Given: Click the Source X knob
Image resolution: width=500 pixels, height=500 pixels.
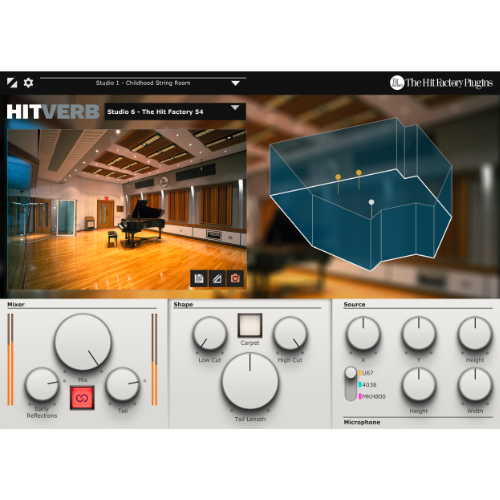Looking at the screenshot, I should 363,334.
